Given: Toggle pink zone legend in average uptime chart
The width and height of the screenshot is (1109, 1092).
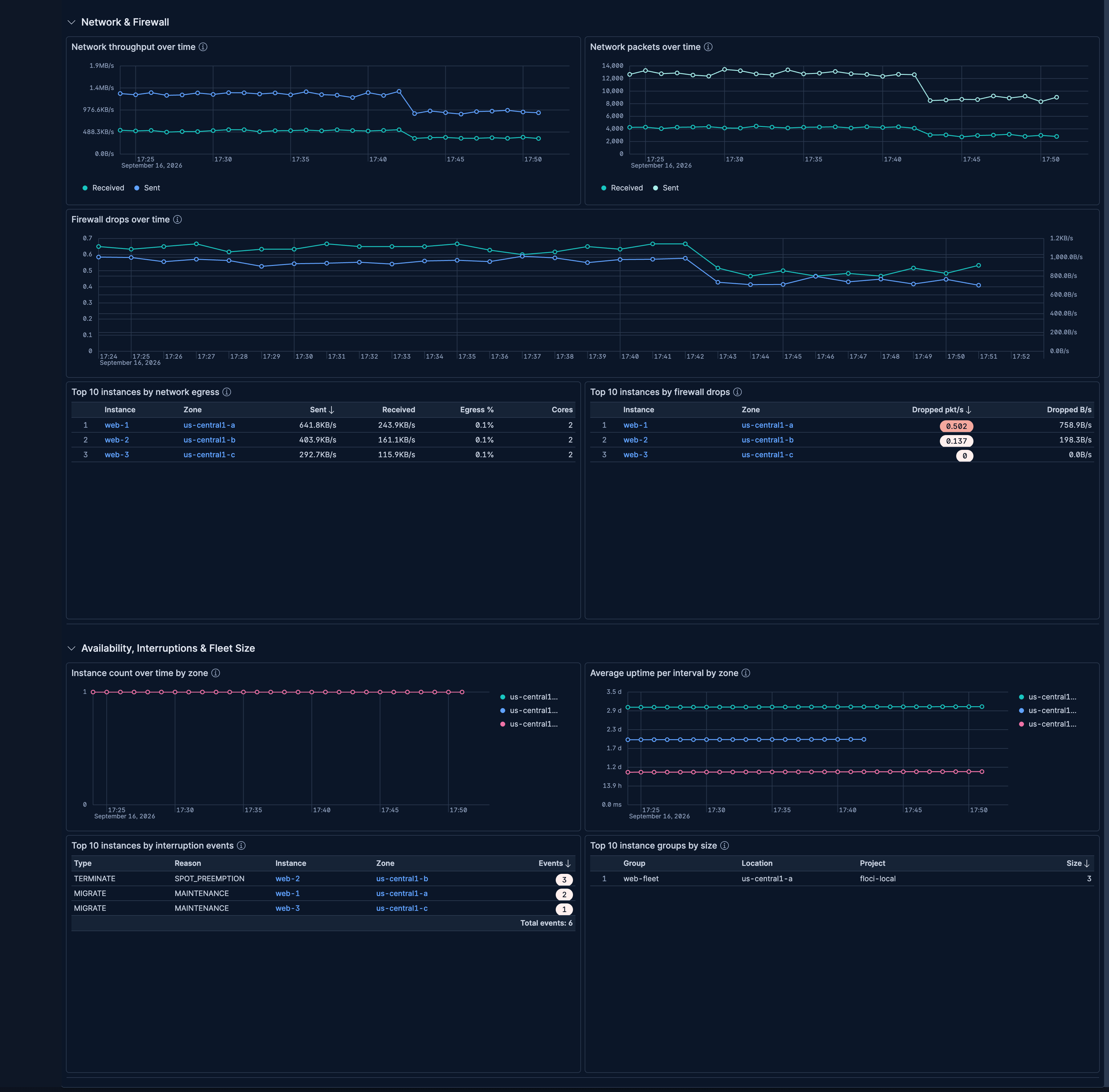Looking at the screenshot, I should [1048, 724].
